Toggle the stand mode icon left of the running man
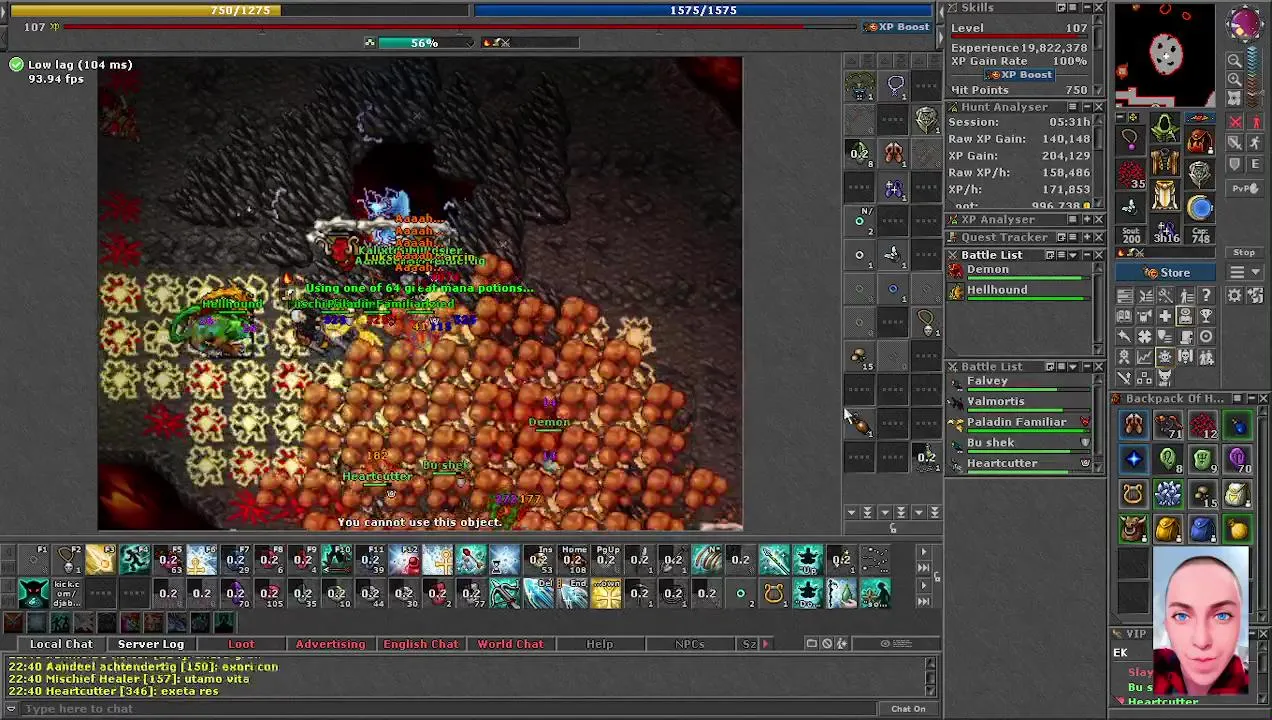 [1235, 142]
